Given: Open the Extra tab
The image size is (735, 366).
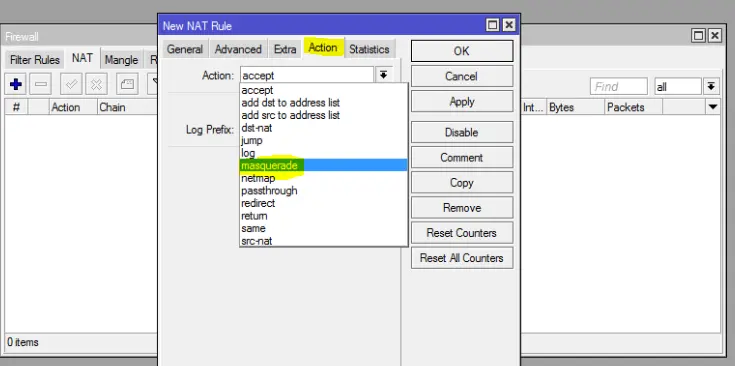Looking at the screenshot, I should tap(285, 49).
